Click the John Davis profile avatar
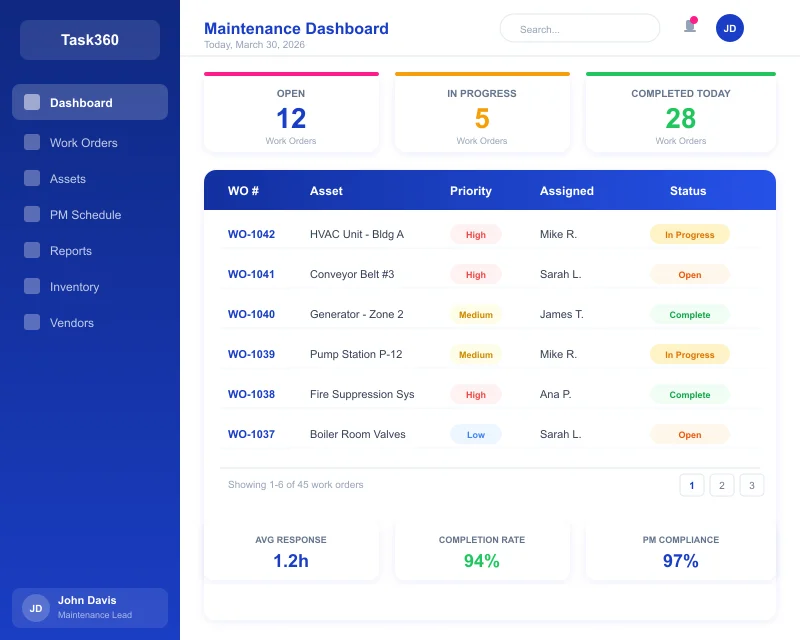800x640 pixels. (36, 608)
